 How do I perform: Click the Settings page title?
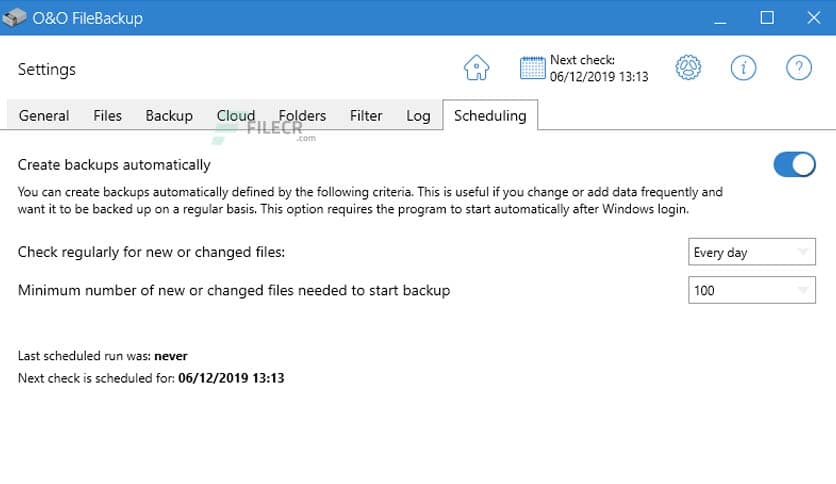(x=47, y=69)
